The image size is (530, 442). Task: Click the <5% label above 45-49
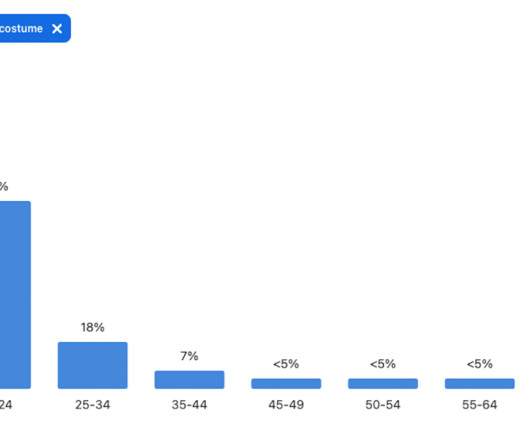[x=286, y=364]
